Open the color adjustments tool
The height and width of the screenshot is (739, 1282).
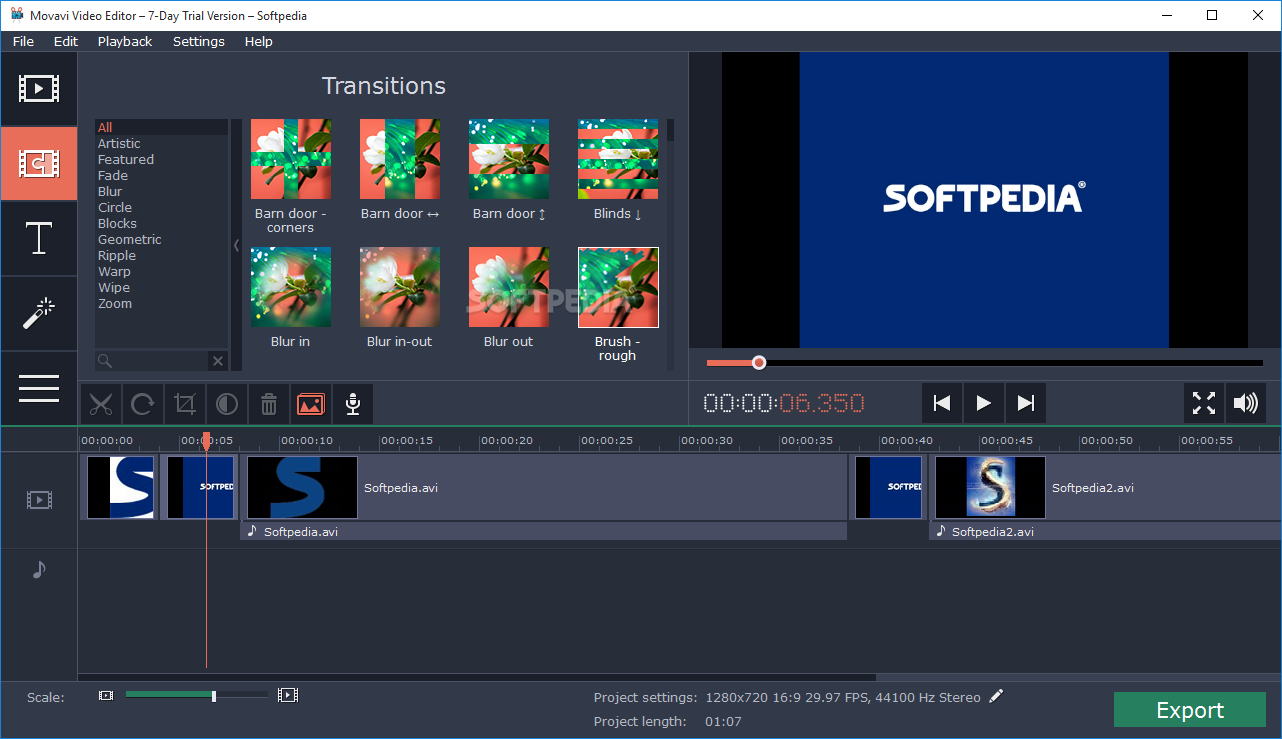(227, 404)
